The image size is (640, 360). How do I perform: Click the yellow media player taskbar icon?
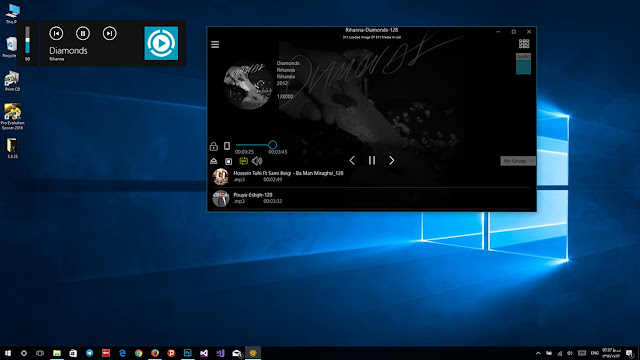pos(253,353)
